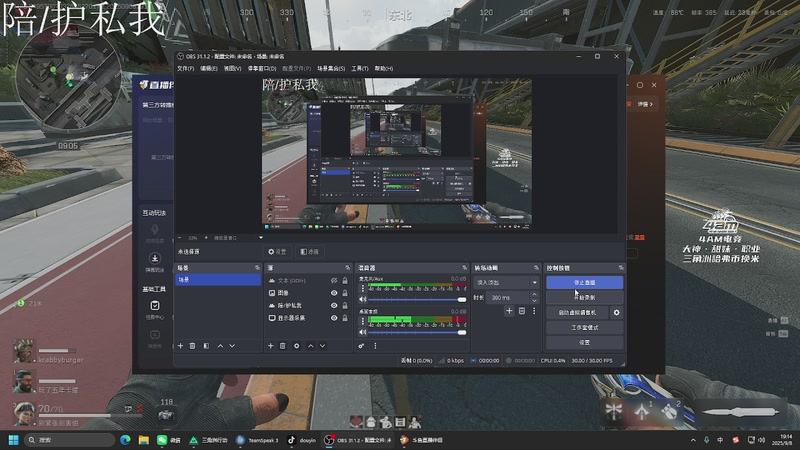Toggle lock on 陪/护私我 source
800x450 pixels.
click(x=345, y=306)
